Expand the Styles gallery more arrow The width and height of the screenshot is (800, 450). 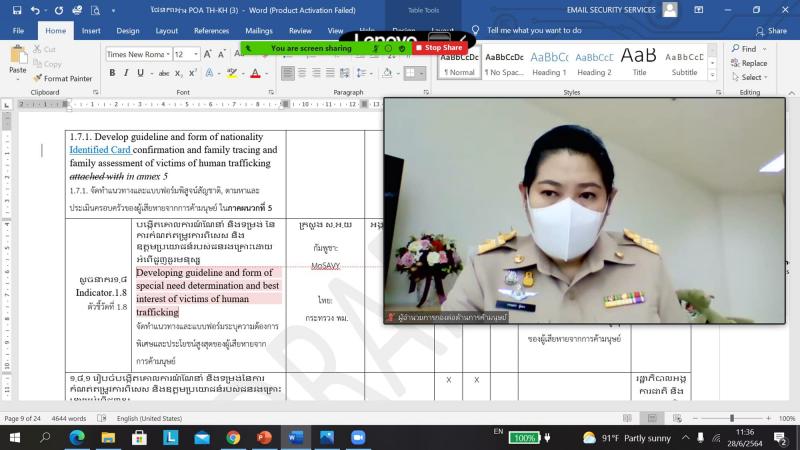pyautogui.click(x=713, y=76)
